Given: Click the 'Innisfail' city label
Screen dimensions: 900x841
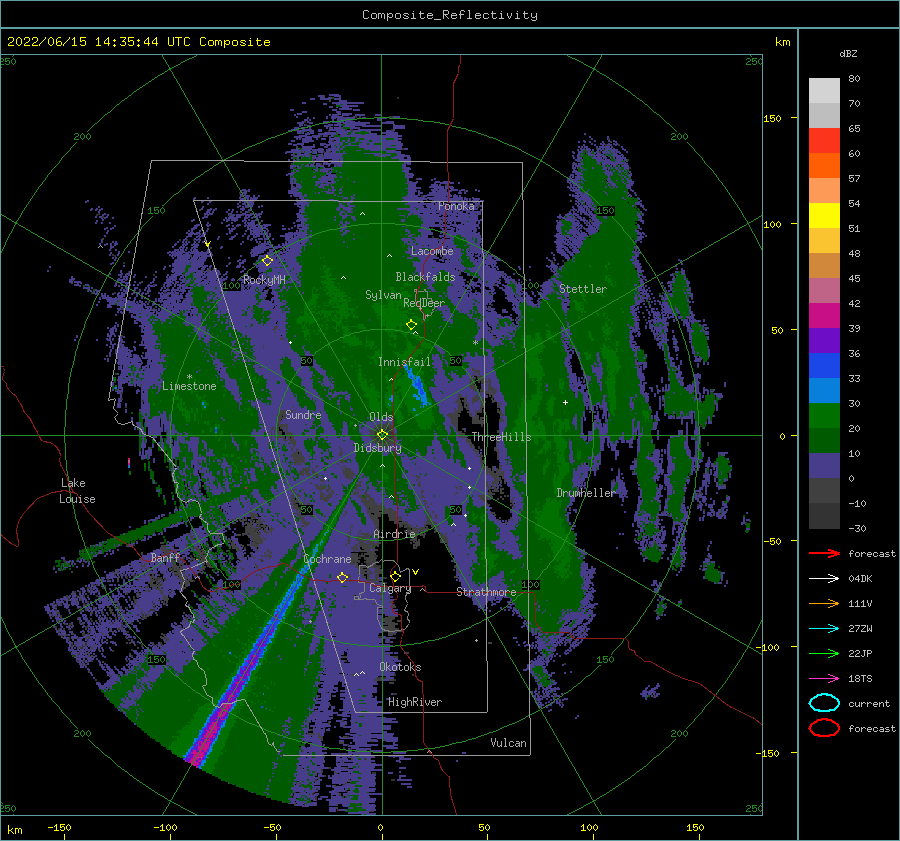Looking at the screenshot, I should pyautogui.click(x=404, y=362).
